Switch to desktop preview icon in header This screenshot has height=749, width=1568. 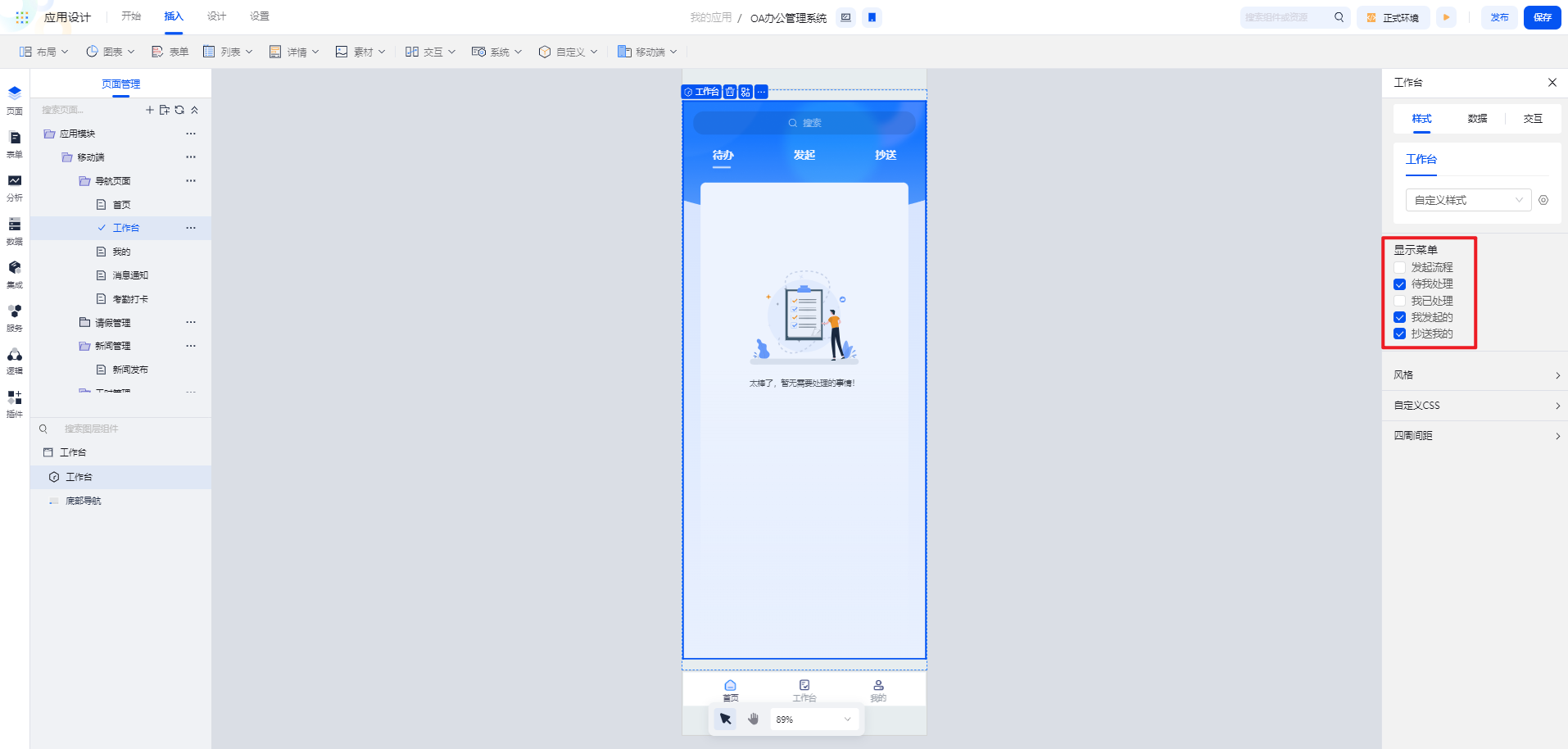pos(846,17)
